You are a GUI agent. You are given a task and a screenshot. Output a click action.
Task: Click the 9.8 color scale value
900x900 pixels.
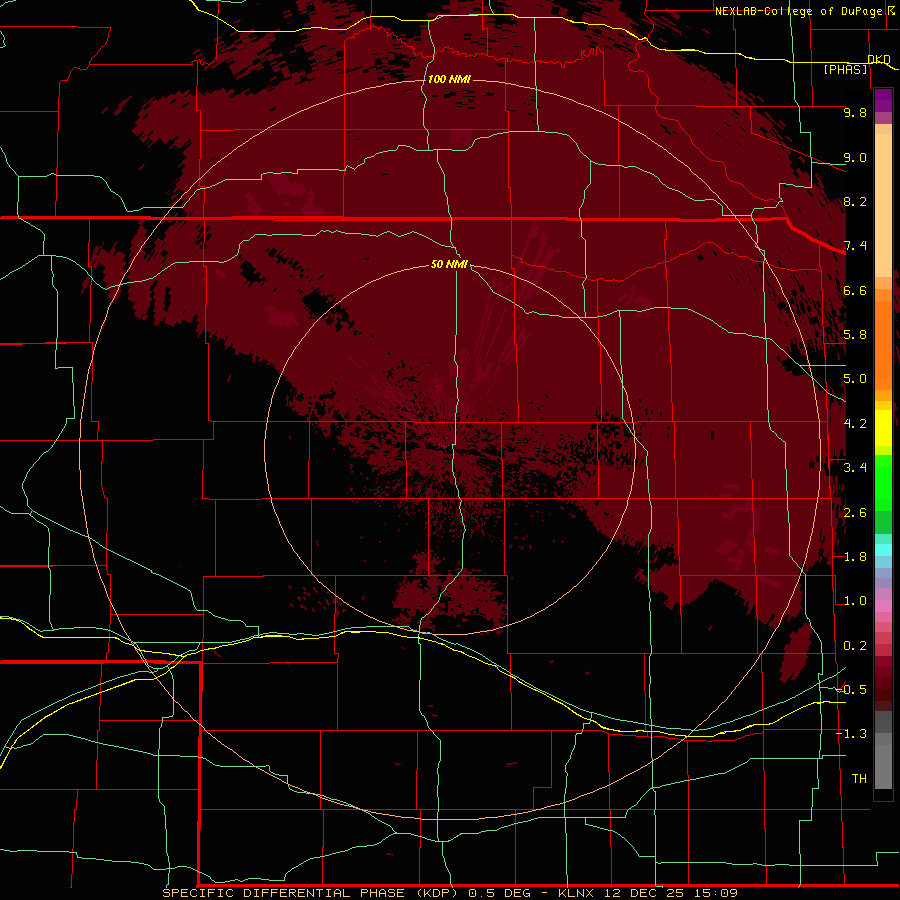click(855, 112)
